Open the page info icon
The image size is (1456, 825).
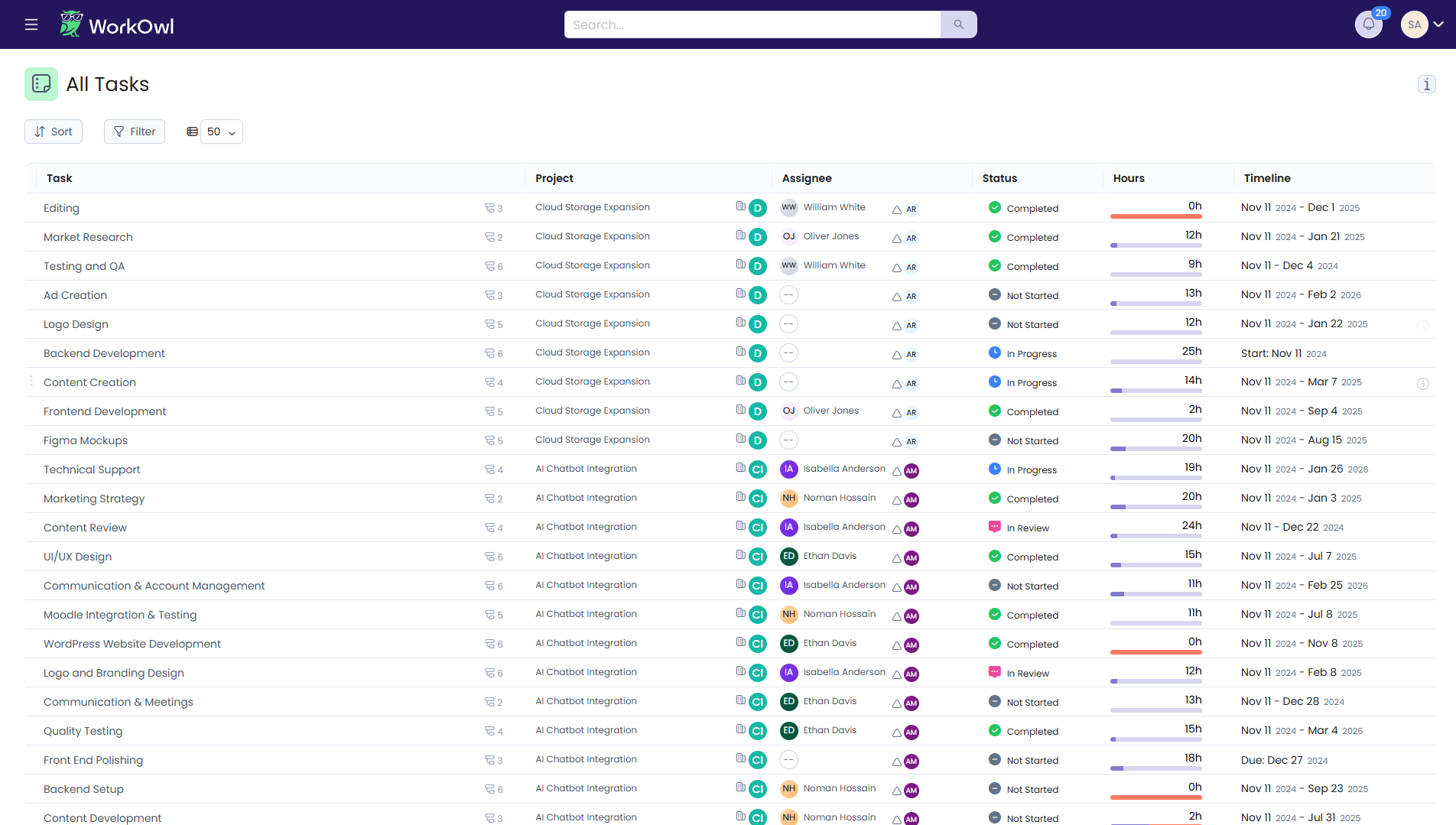click(x=1426, y=84)
